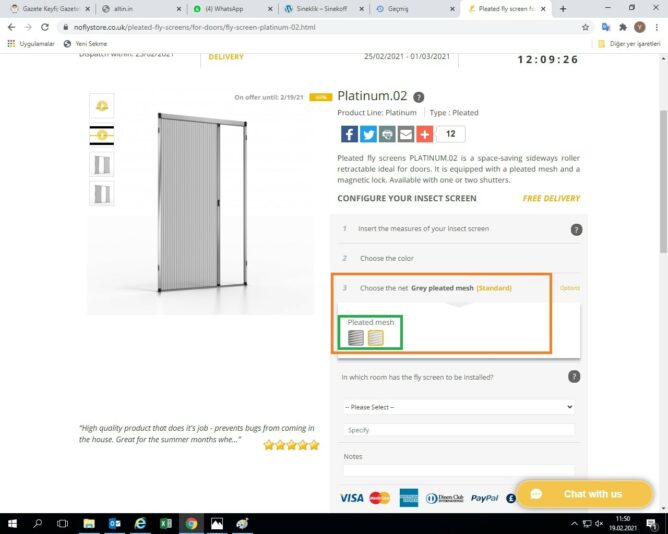Click the print share icon
Image resolution: width=668 pixels, height=534 pixels.
coord(387,134)
